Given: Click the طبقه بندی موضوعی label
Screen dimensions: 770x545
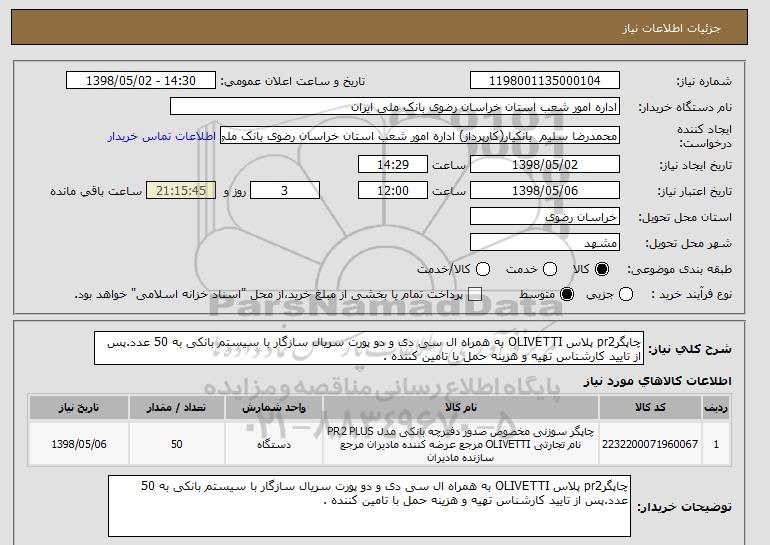Looking at the screenshot, I should (679, 269).
